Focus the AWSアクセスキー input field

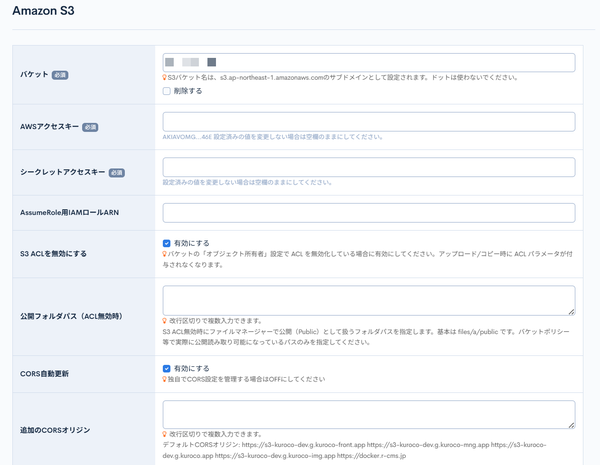pos(369,122)
